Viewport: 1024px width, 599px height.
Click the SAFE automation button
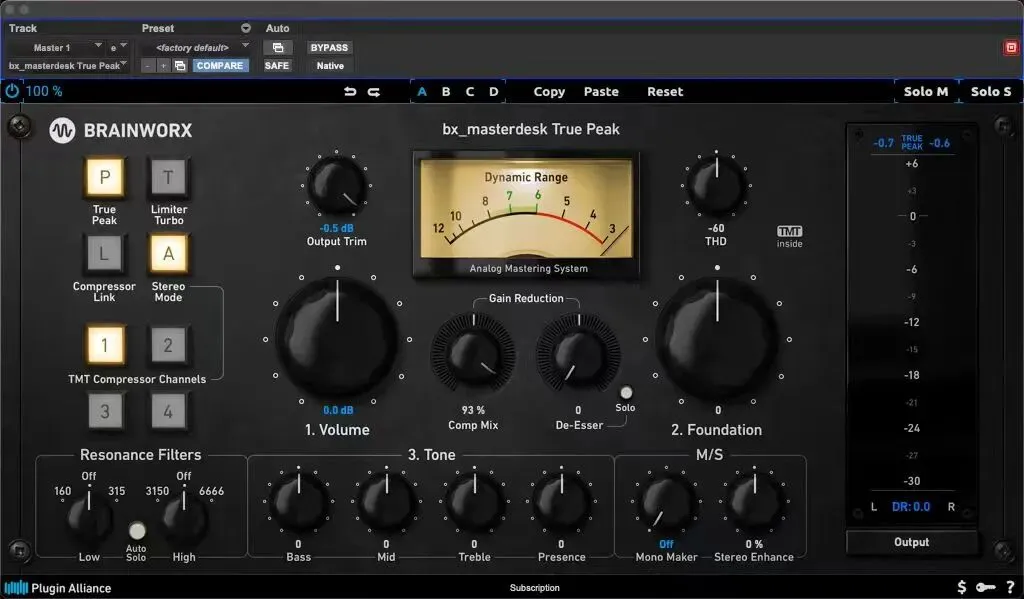pos(277,66)
